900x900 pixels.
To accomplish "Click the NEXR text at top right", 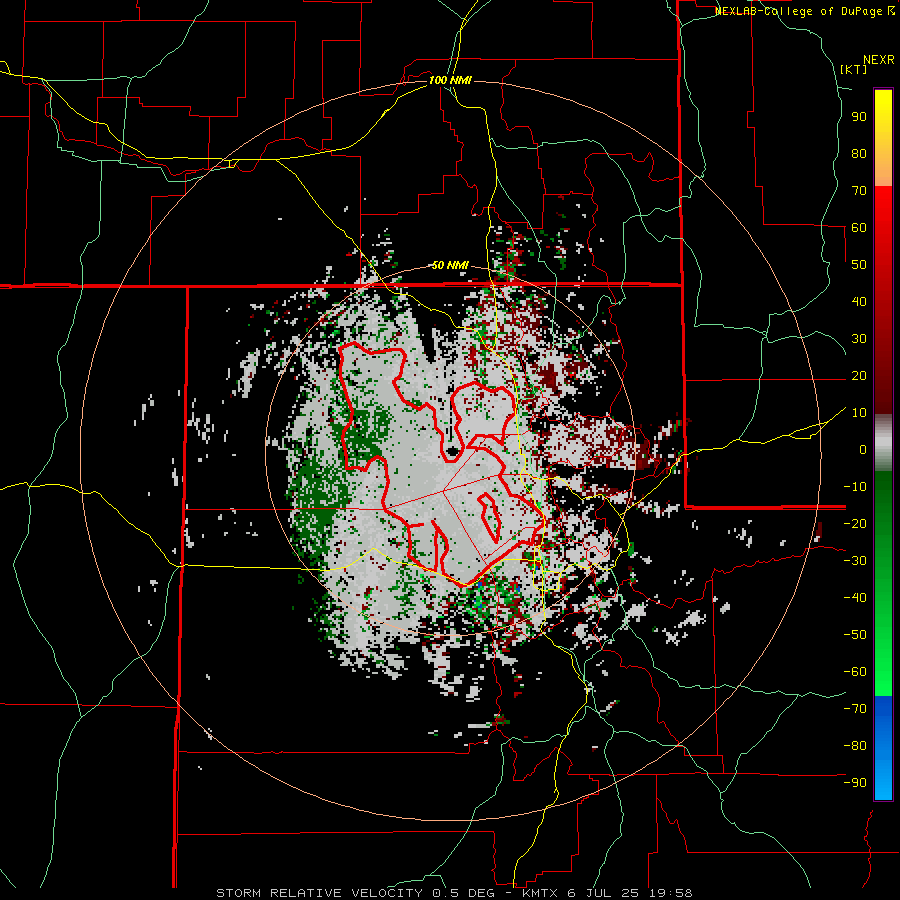I will pos(879,60).
